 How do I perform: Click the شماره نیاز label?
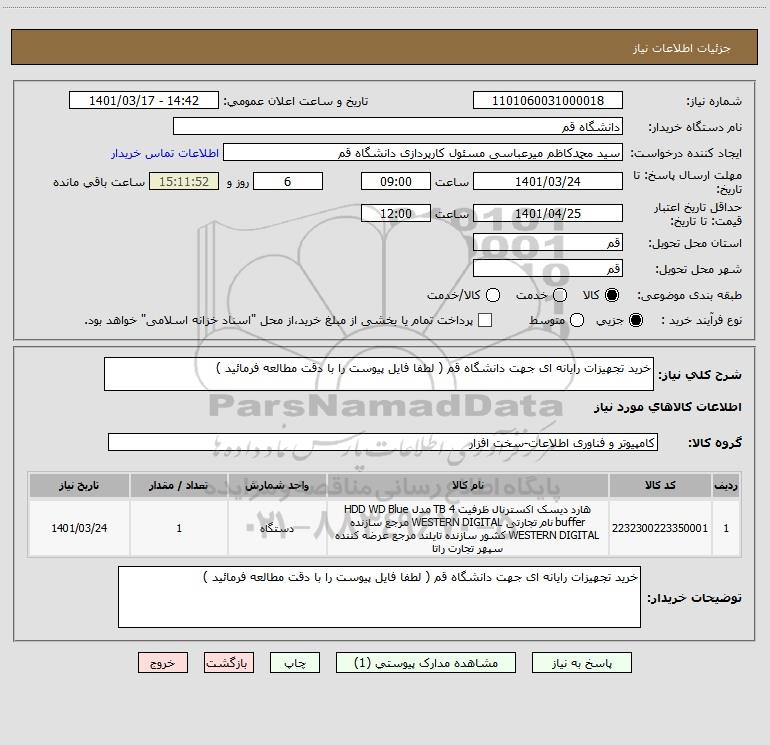pyautogui.click(x=714, y=101)
